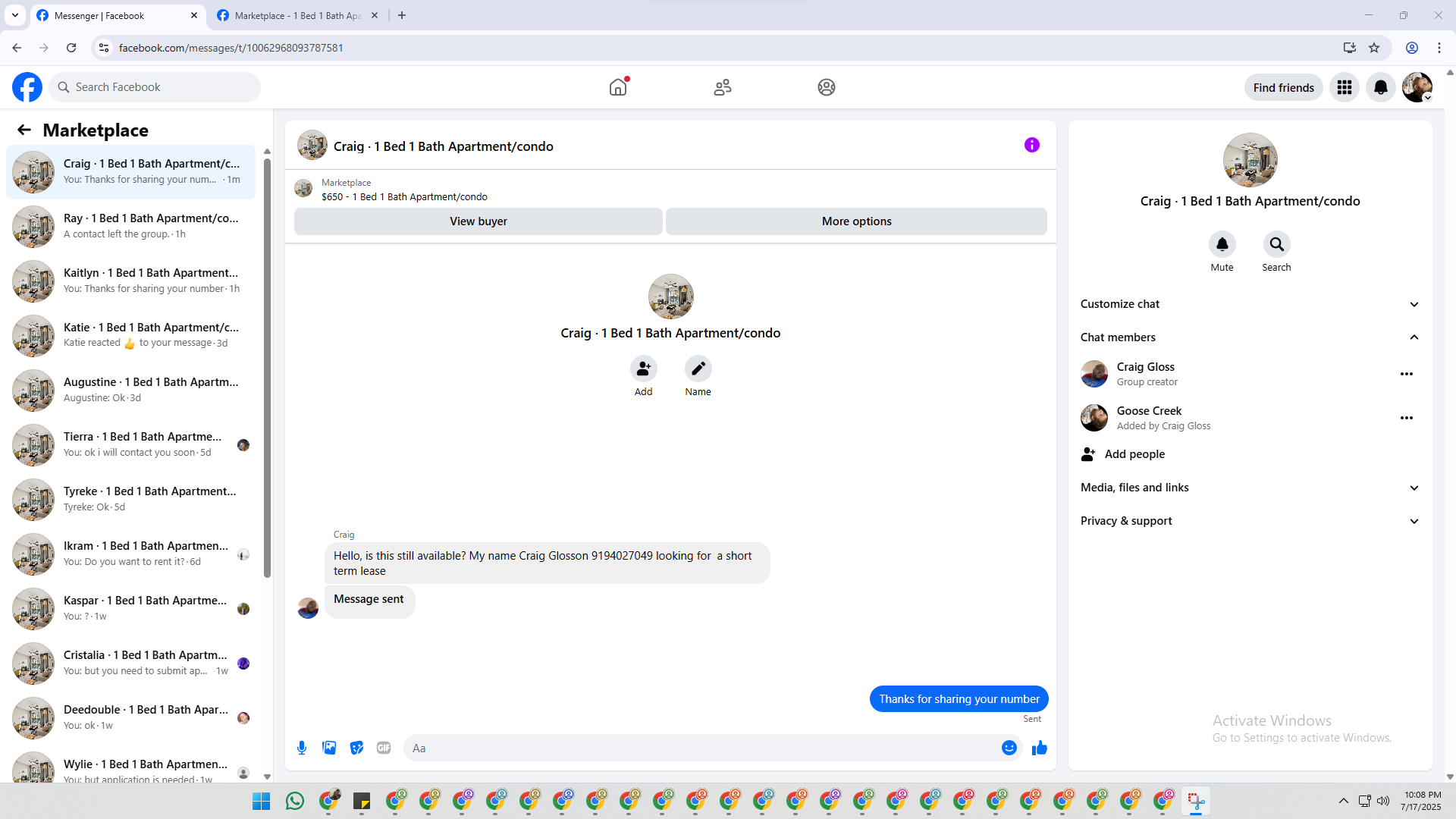Click the browser address bar URL

231,48
